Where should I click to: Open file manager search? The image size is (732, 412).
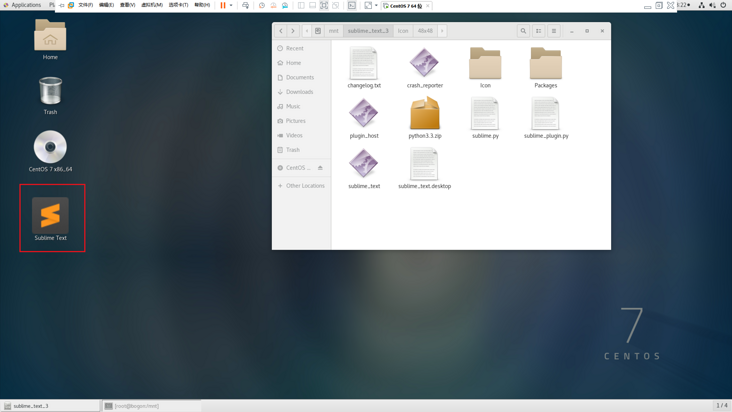point(523,31)
